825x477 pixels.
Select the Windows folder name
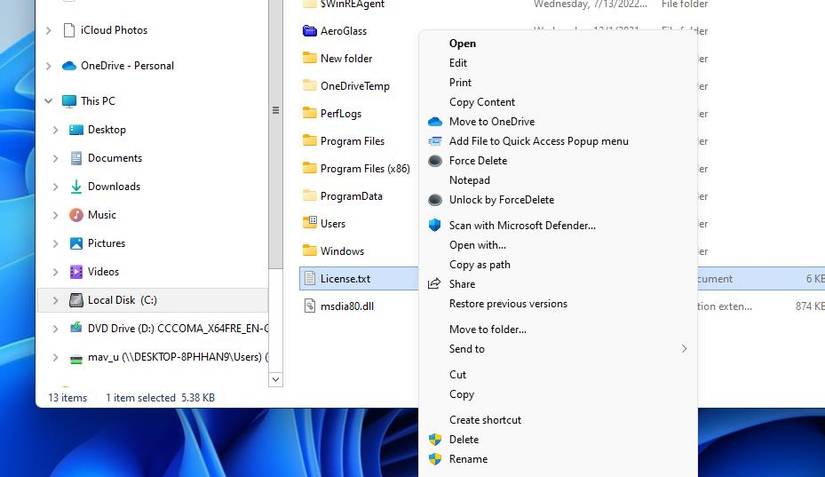click(342, 251)
